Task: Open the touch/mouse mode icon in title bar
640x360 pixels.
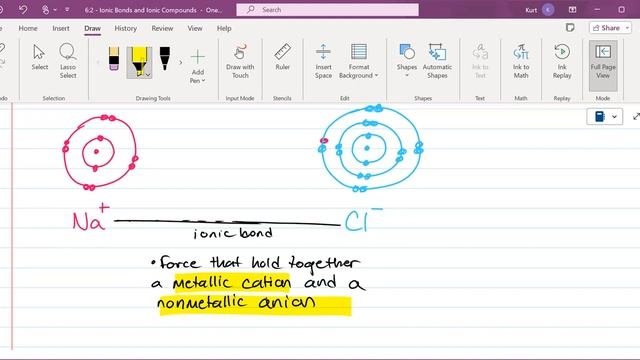Action: coord(45,9)
